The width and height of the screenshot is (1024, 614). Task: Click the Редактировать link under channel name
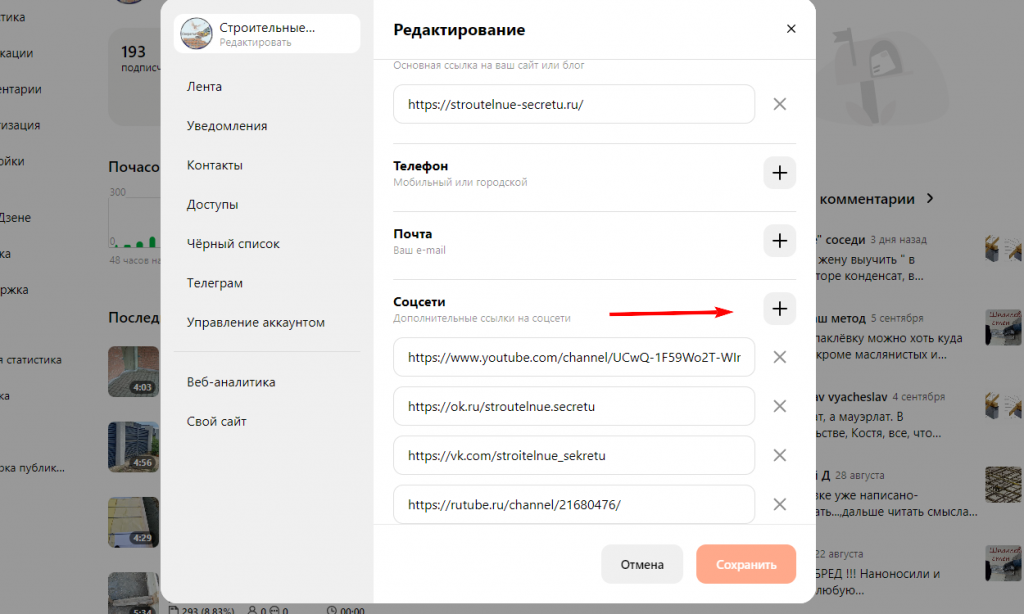coord(255,42)
